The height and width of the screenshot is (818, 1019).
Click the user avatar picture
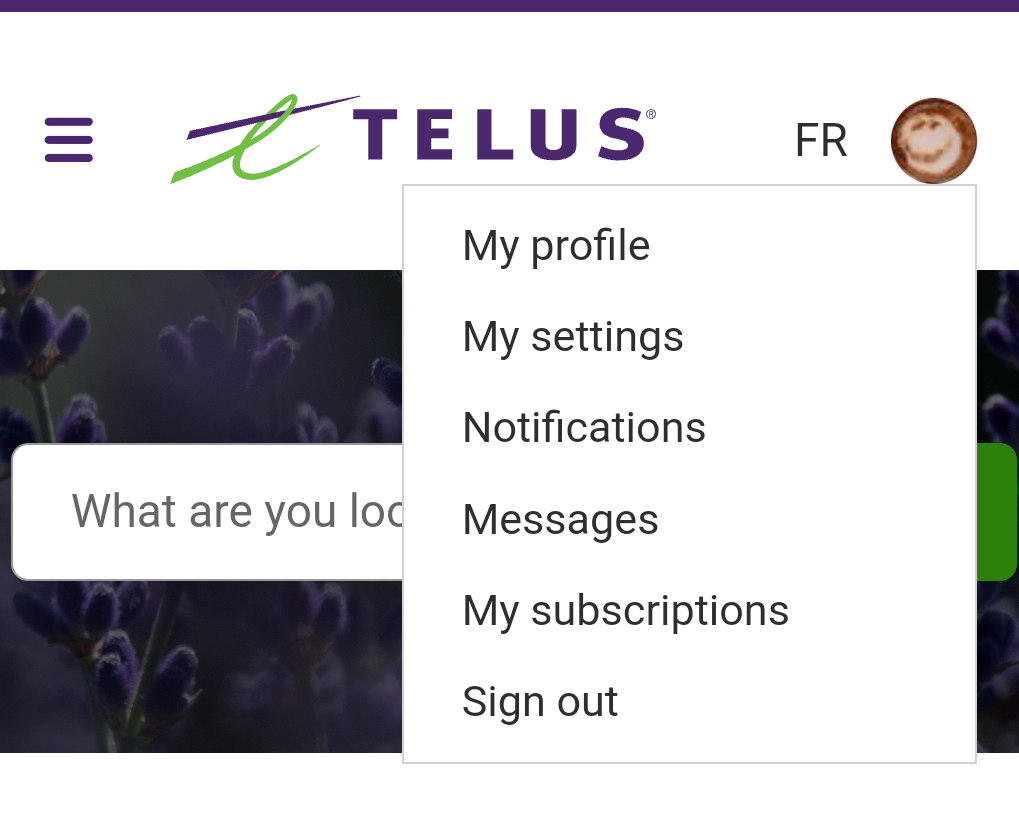click(x=933, y=141)
